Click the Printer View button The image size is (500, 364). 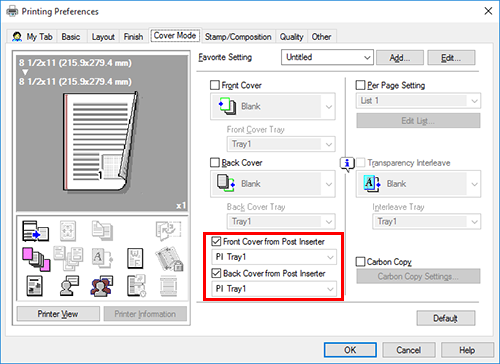coord(58,314)
